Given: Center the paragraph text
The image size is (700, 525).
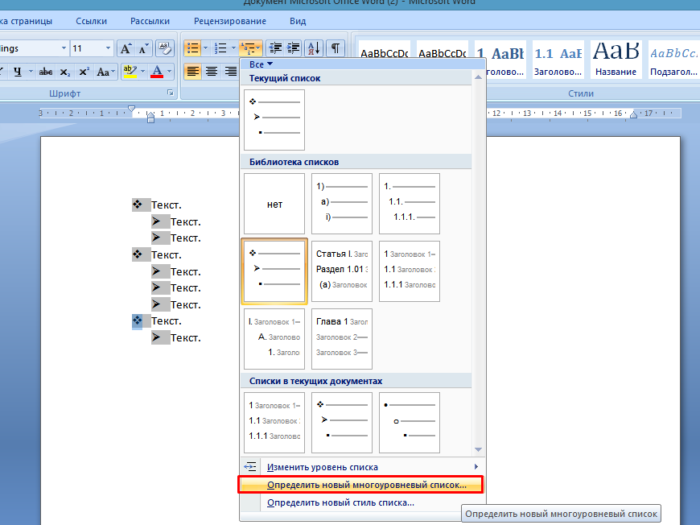Looking at the screenshot, I should tap(212, 71).
